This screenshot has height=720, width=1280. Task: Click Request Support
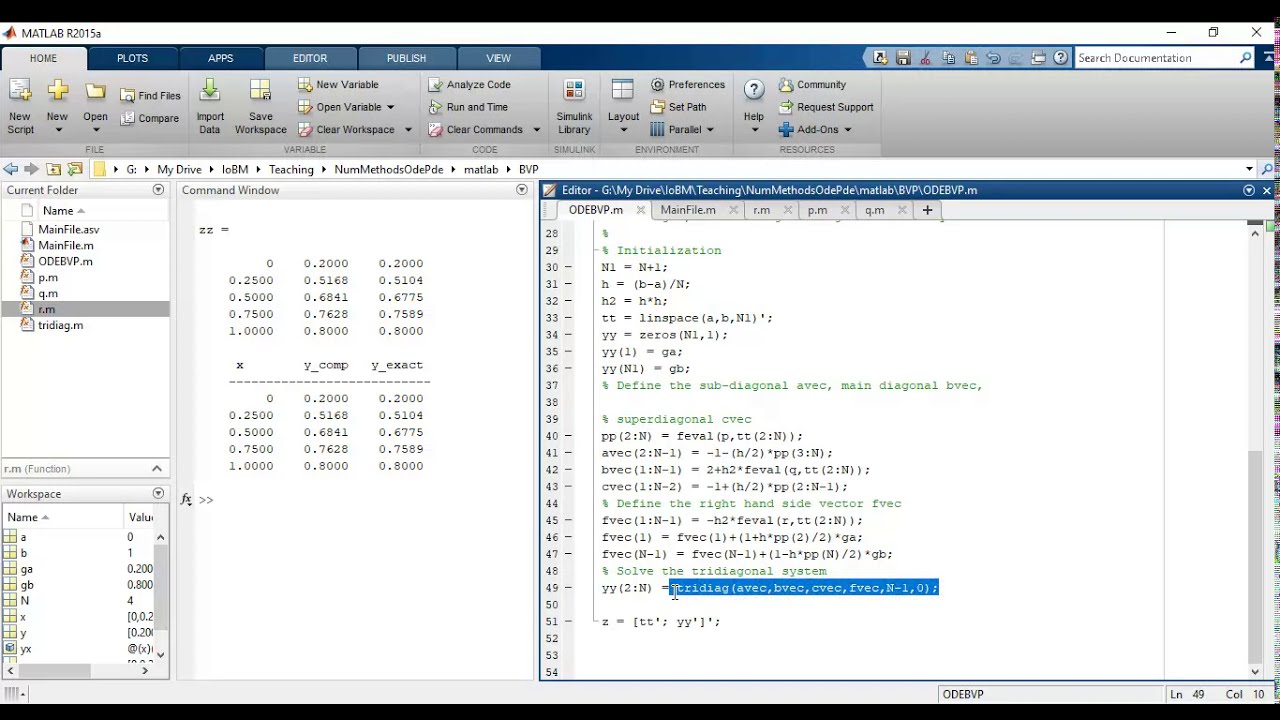tap(826, 107)
